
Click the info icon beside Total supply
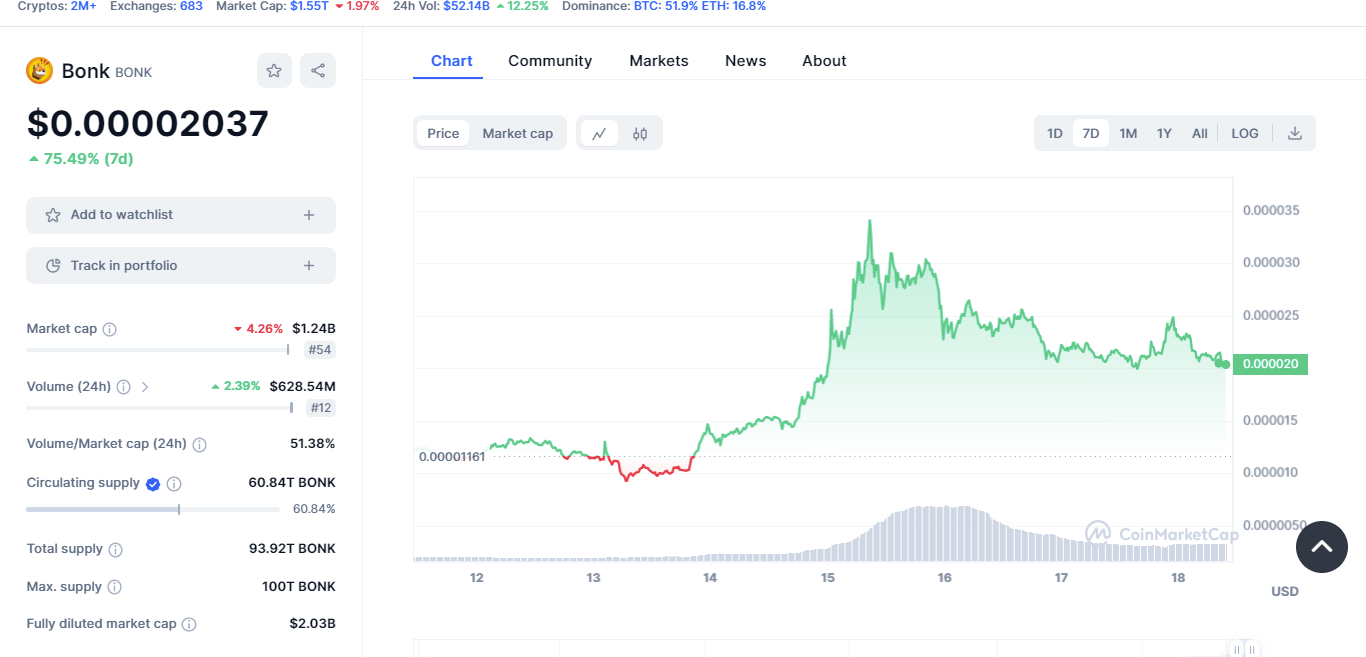115,550
